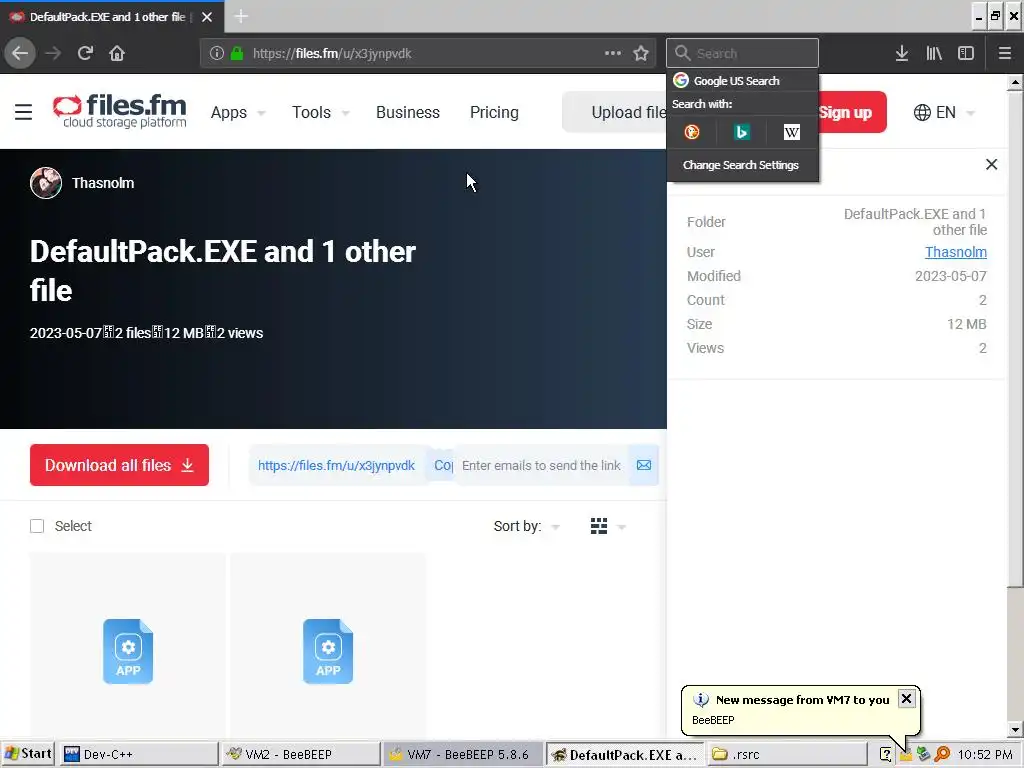Open the Windows Start menu
This screenshot has height=768, width=1024.
point(27,754)
